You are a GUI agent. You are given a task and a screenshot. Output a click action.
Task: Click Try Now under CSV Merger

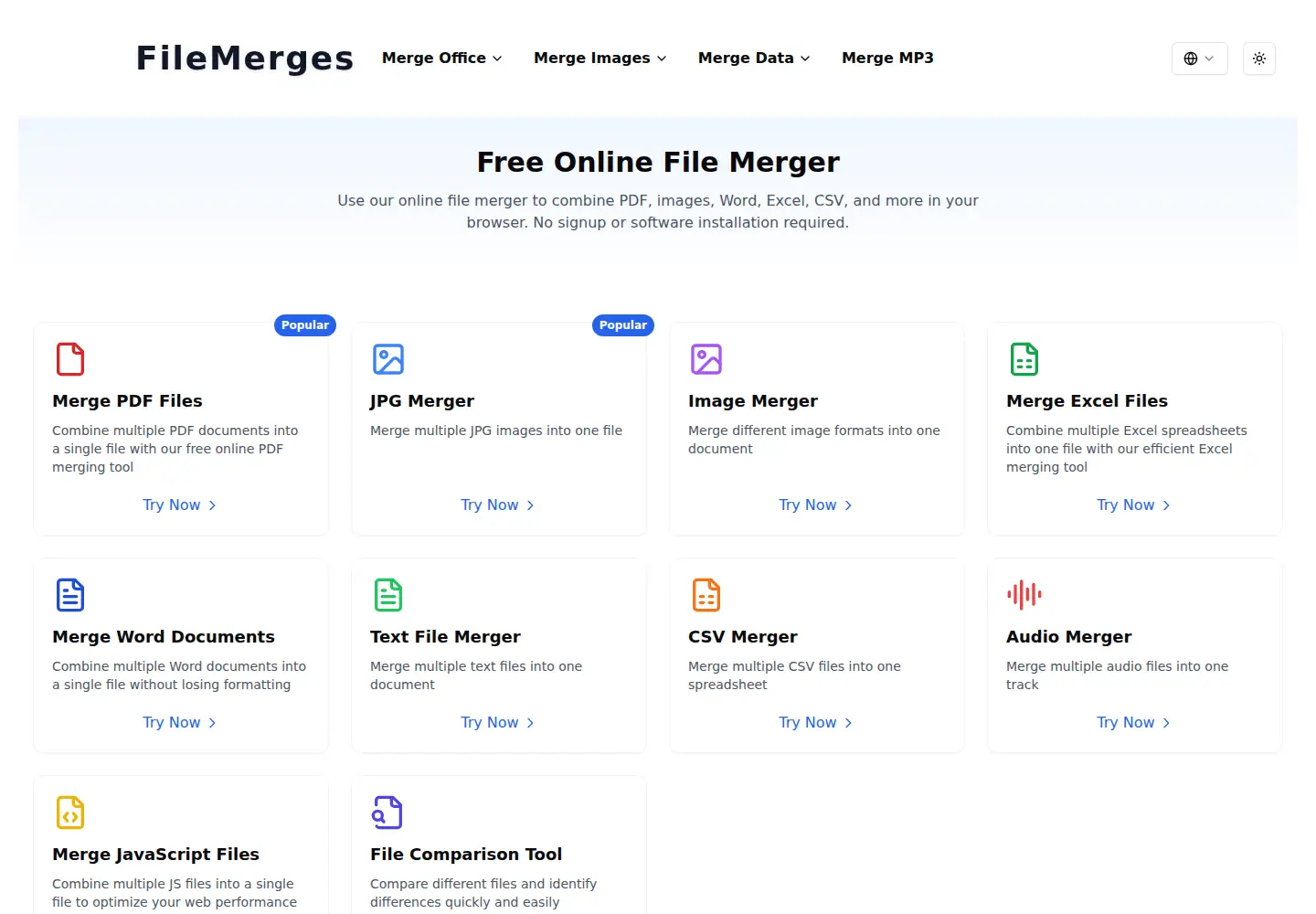click(816, 722)
